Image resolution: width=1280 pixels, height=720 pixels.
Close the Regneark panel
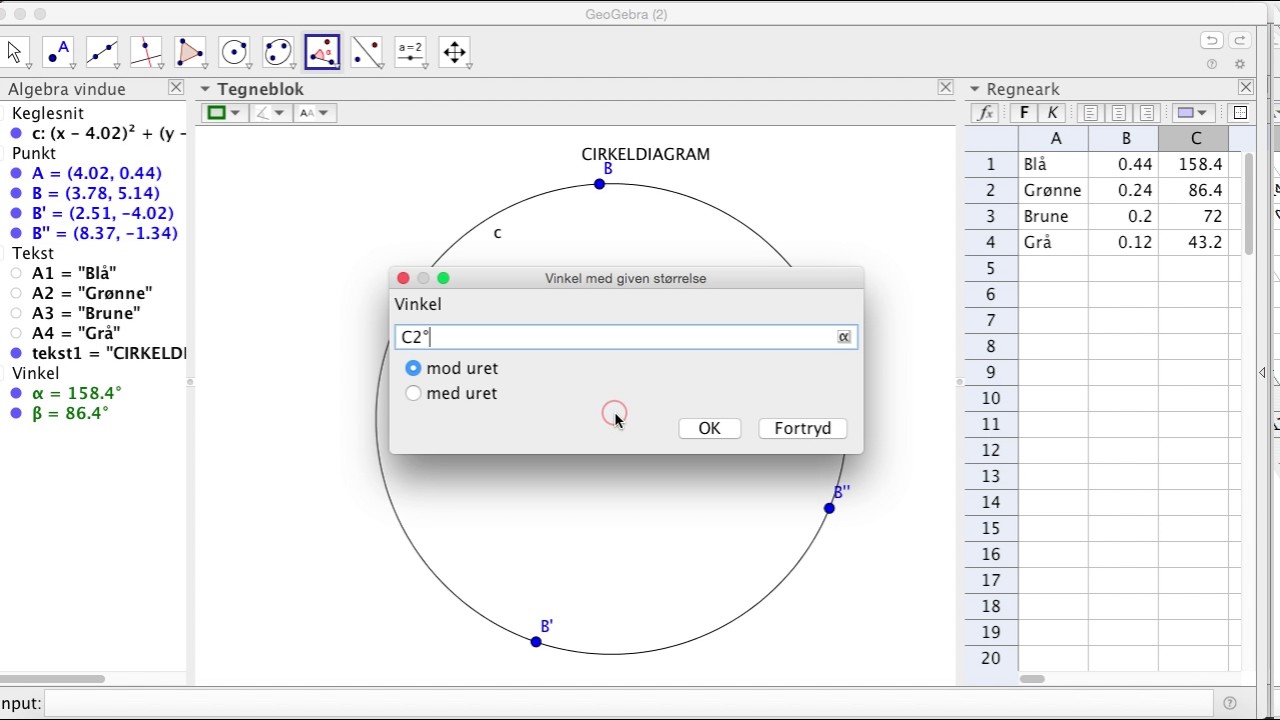pos(1246,88)
